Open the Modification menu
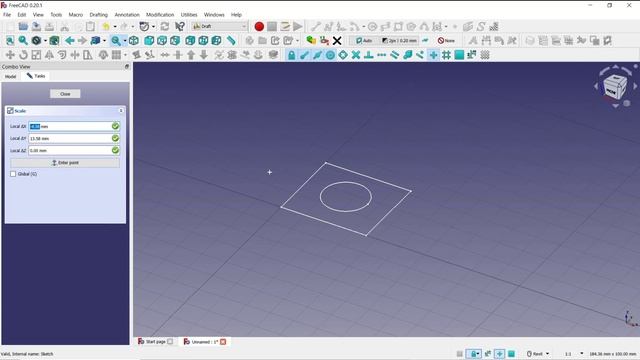The width and height of the screenshot is (640, 360). pyautogui.click(x=160, y=15)
